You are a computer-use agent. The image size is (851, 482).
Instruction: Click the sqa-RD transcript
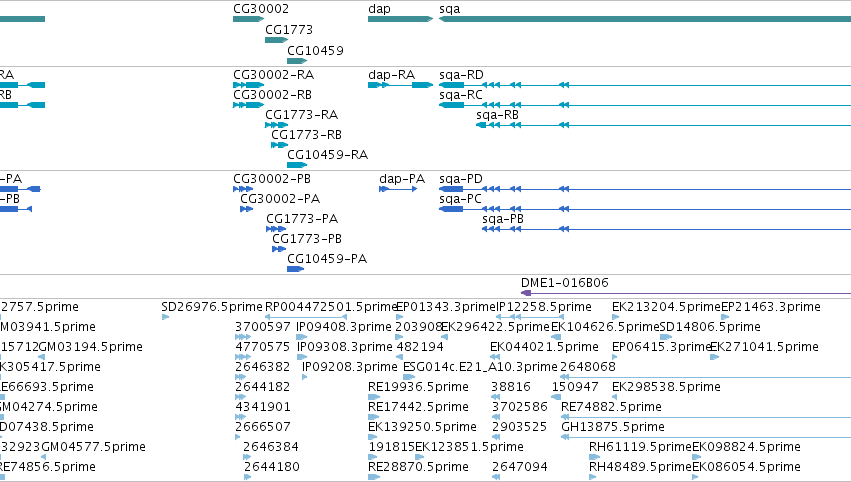coord(645,85)
